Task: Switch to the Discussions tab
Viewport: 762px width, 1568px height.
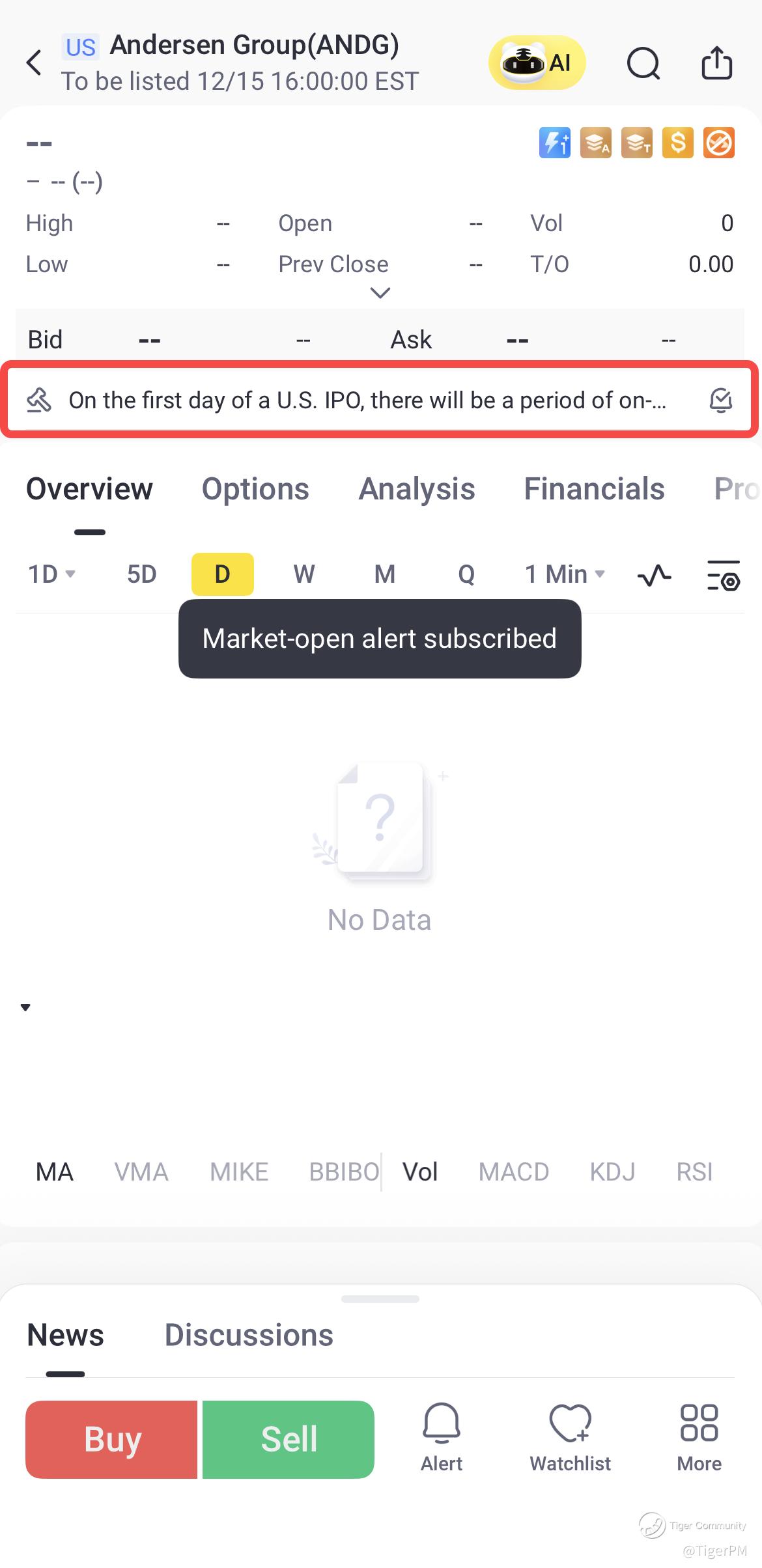Action: click(x=249, y=1335)
